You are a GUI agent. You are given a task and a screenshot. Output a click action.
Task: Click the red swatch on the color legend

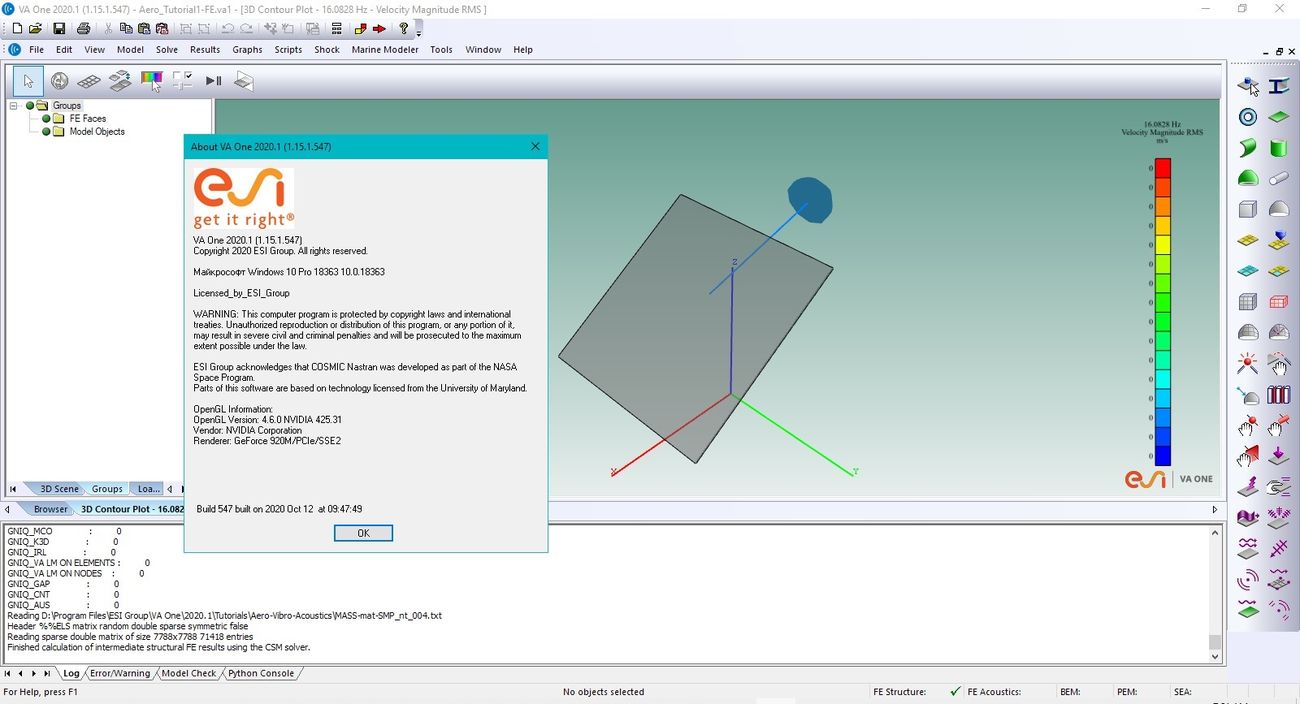[x=1162, y=168]
